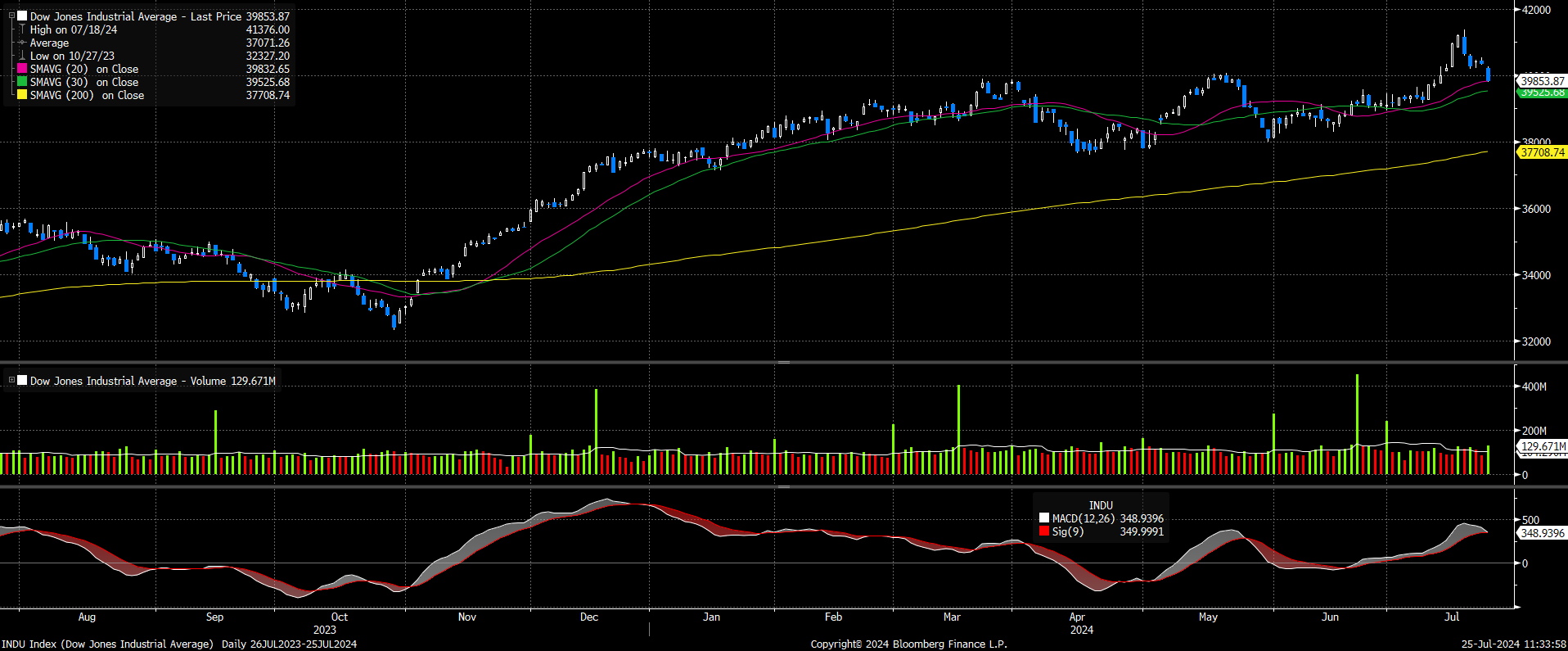
Task: Click the white 39853.87 price axis tag
Action: pos(1543,81)
